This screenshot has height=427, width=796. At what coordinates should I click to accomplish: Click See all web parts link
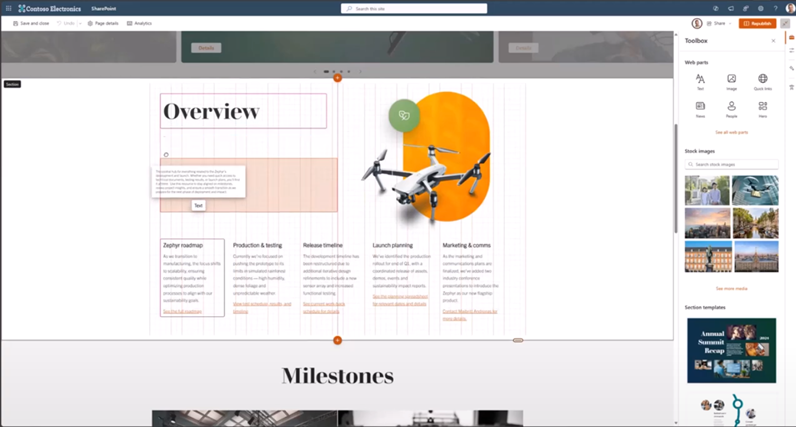732,132
